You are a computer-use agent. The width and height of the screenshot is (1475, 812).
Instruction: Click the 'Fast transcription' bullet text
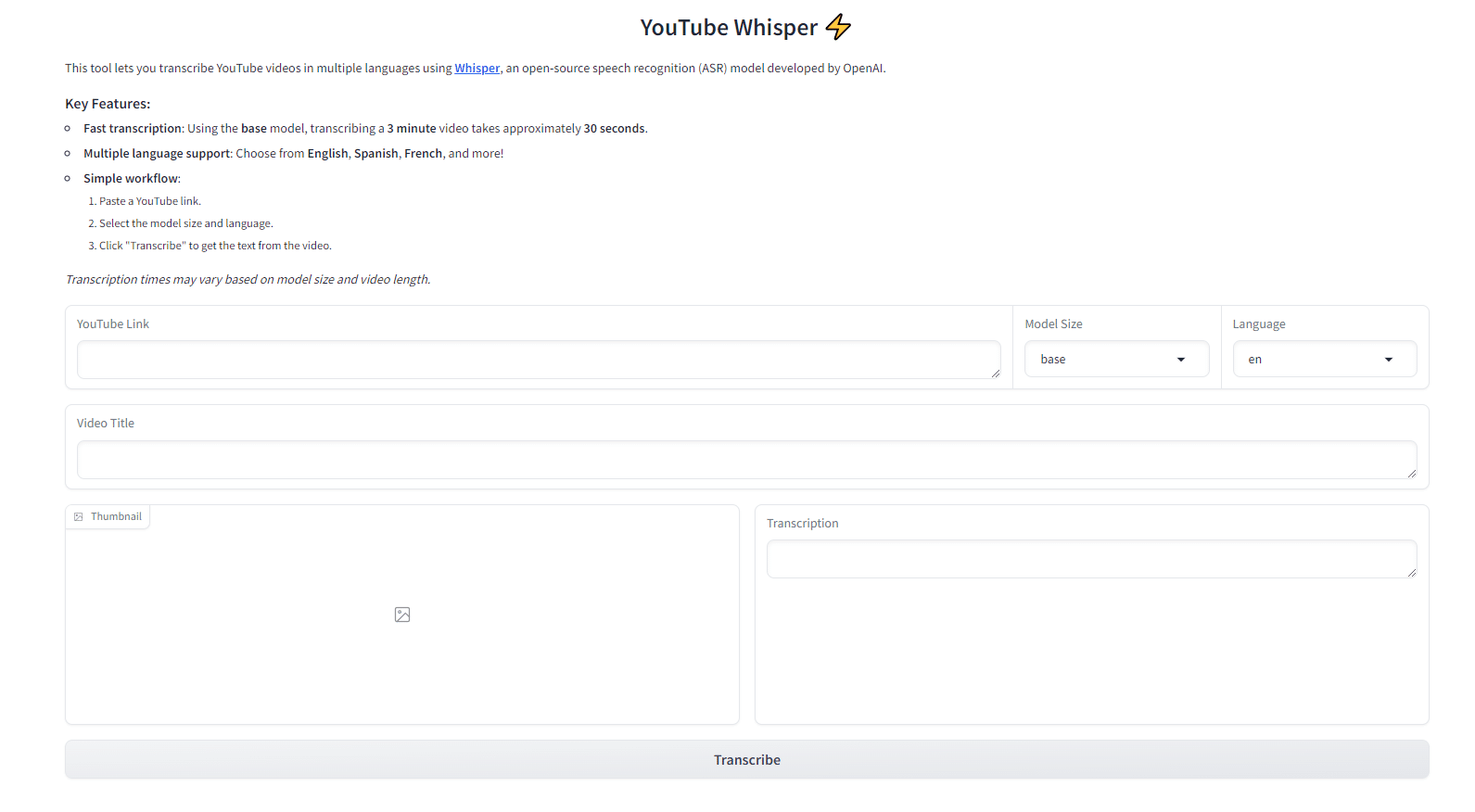[x=133, y=129]
